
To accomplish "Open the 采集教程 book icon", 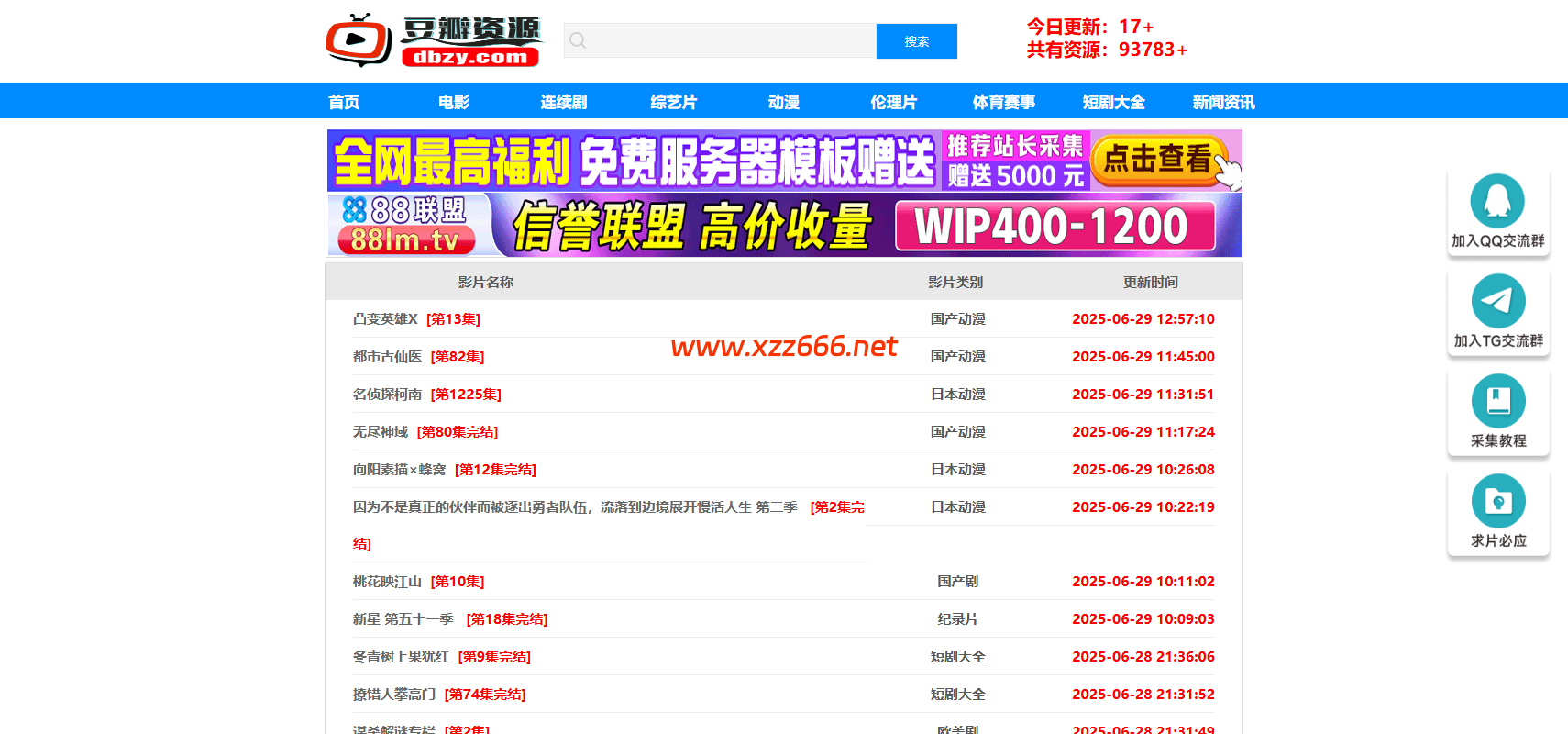I will tap(1497, 401).
